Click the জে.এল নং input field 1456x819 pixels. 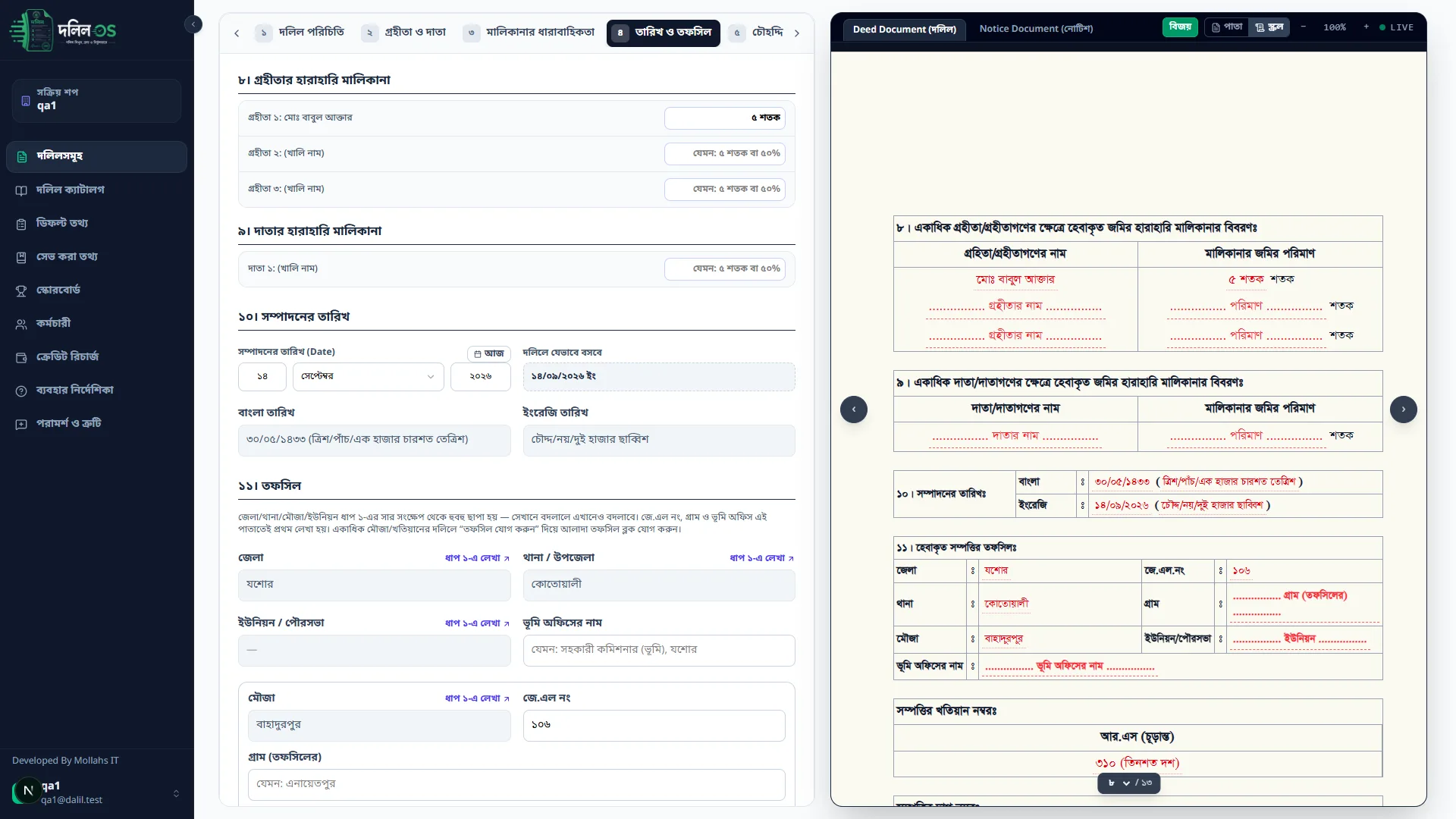tap(654, 726)
